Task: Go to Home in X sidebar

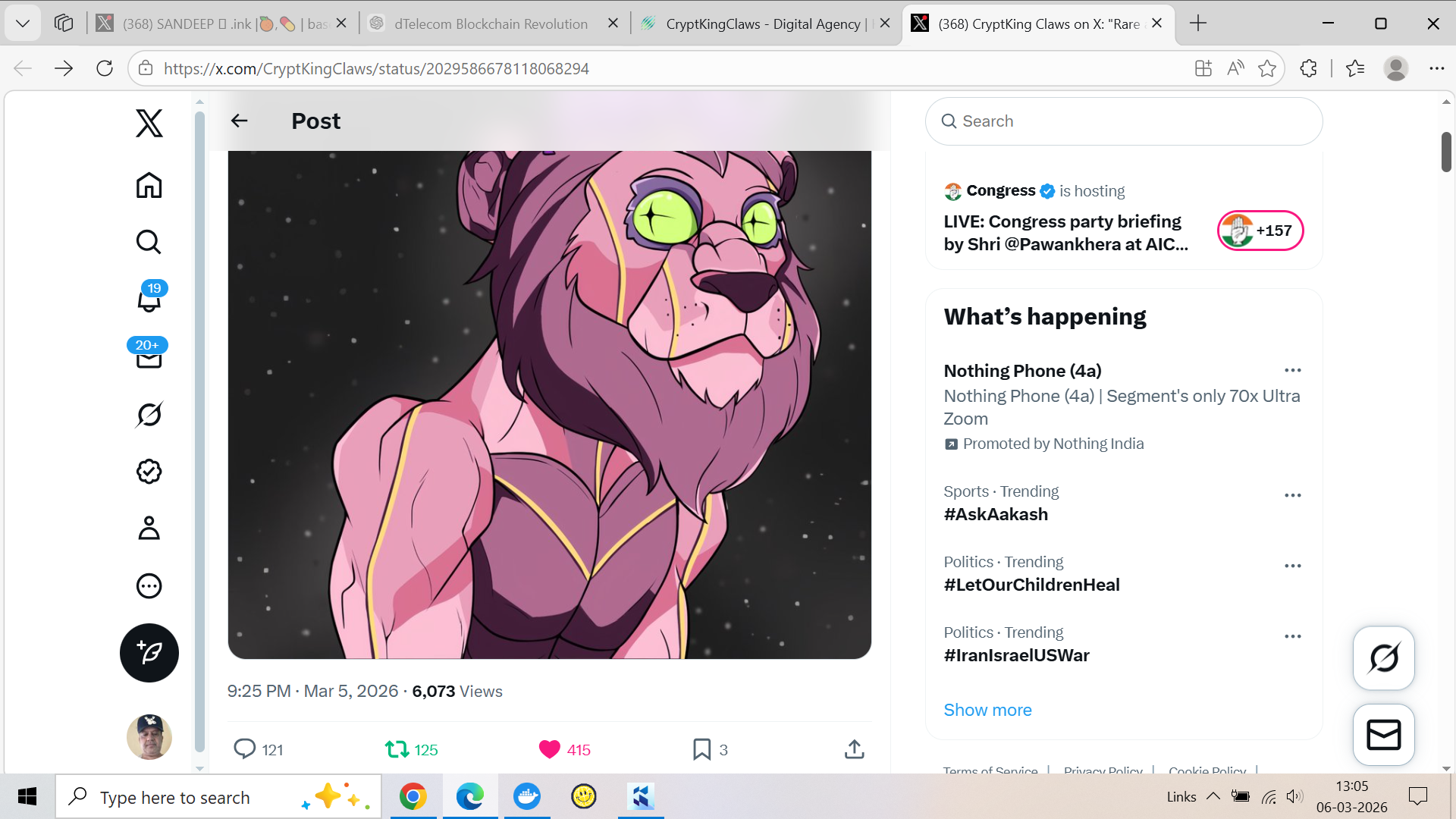Action: click(149, 185)
